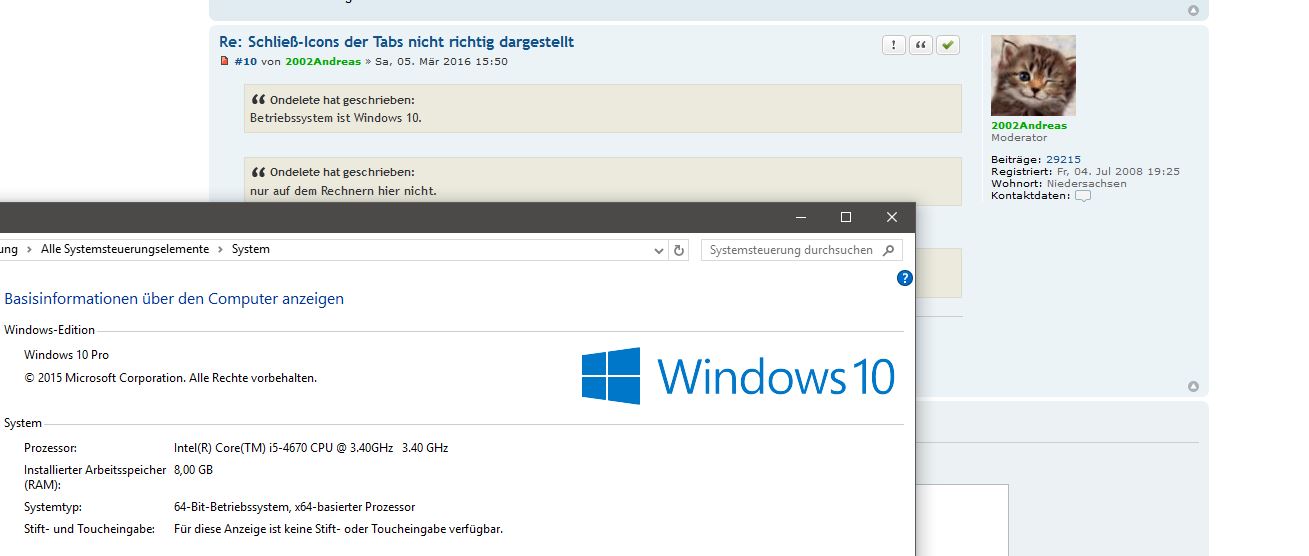The width and height of the screenshot is (1309, 556).
Task: Go to Alle Systemsteuerungselemente breadcrumb
Action: tap(125, 249)
